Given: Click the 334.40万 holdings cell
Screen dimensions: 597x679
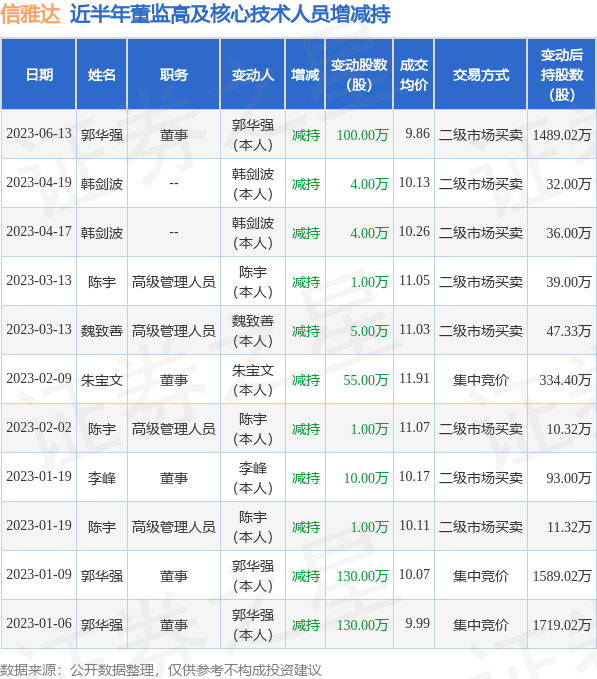Looking at the screenshot, I should tap(565, 380).
